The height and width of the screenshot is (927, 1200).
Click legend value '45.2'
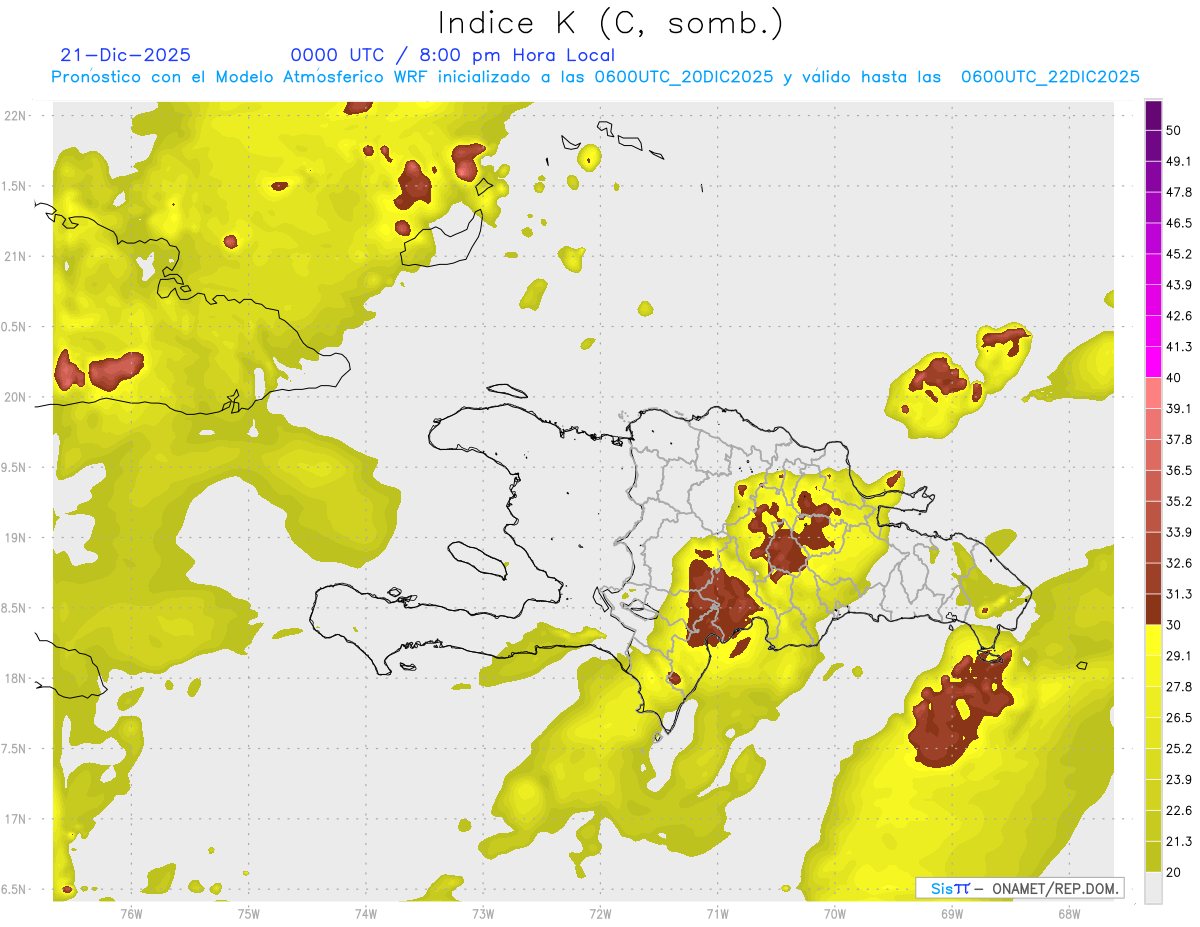pyautogui.click(x=1179, y=254)
